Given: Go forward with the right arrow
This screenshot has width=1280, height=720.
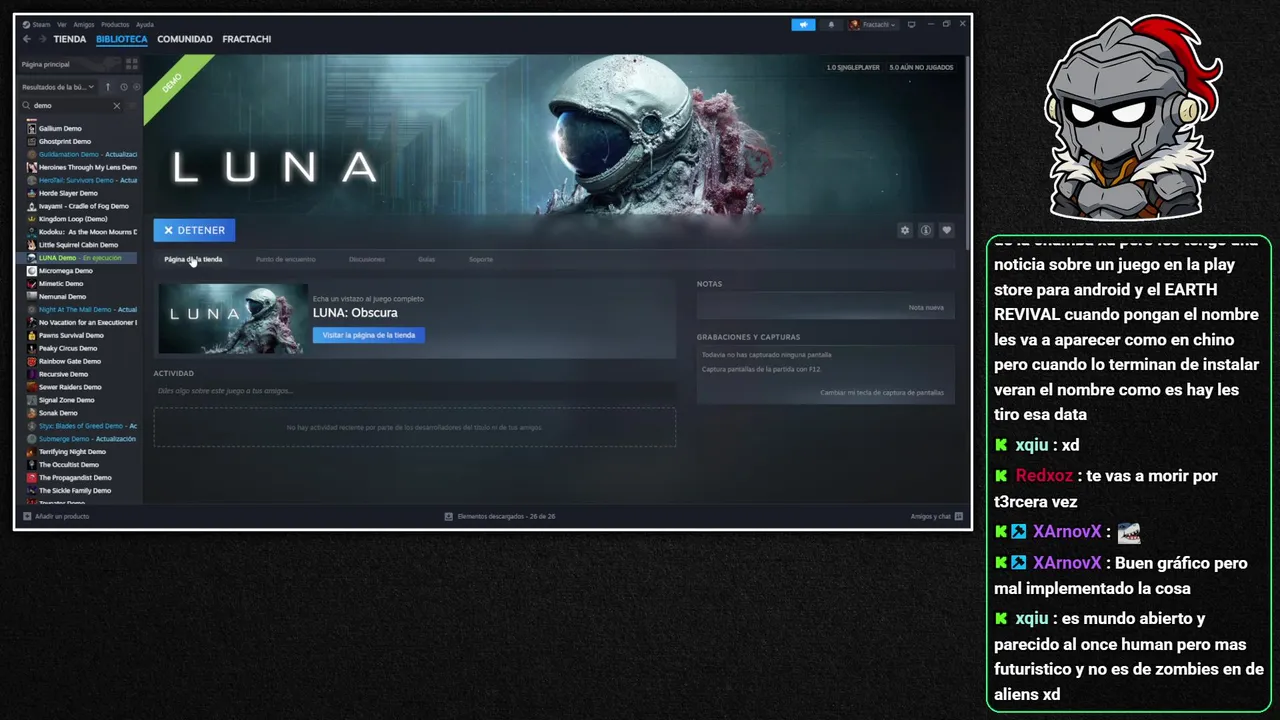Looking at the screenshot, I should [x=42, y=39].
